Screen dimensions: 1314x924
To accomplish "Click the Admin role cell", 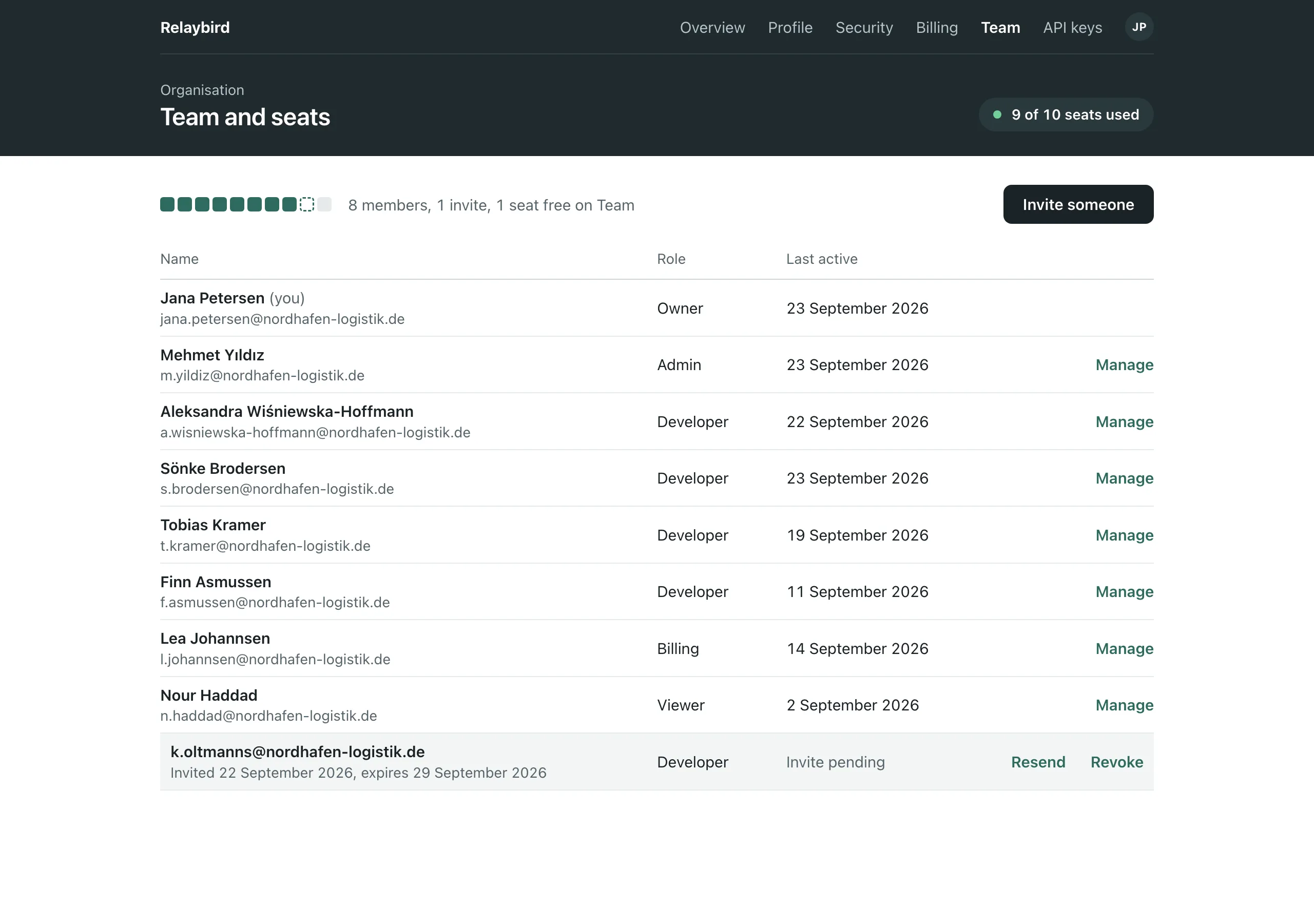I will click(x=679, y=364).
